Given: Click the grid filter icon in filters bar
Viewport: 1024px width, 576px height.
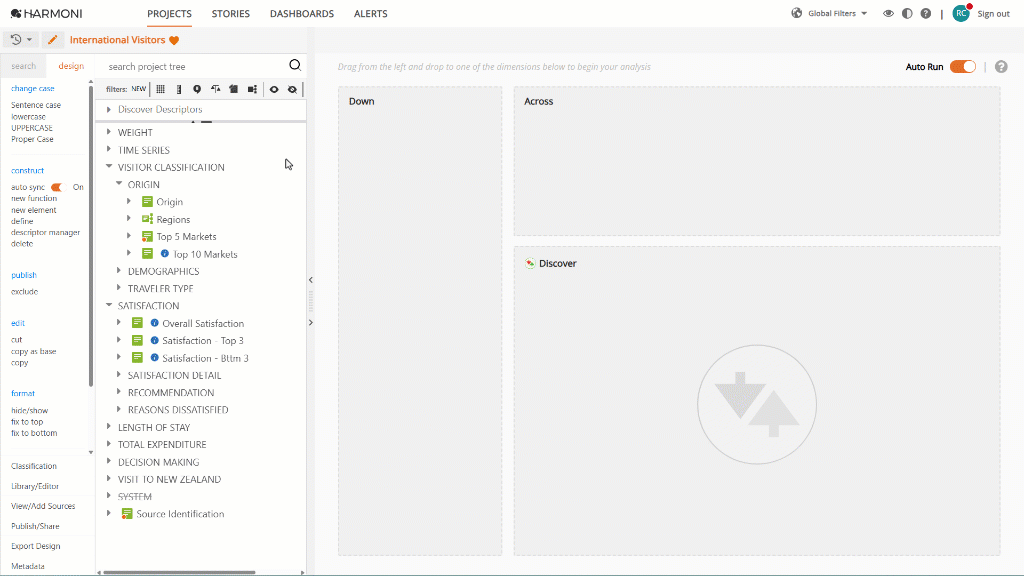Looking at the screenshot, I should point(161,89).
